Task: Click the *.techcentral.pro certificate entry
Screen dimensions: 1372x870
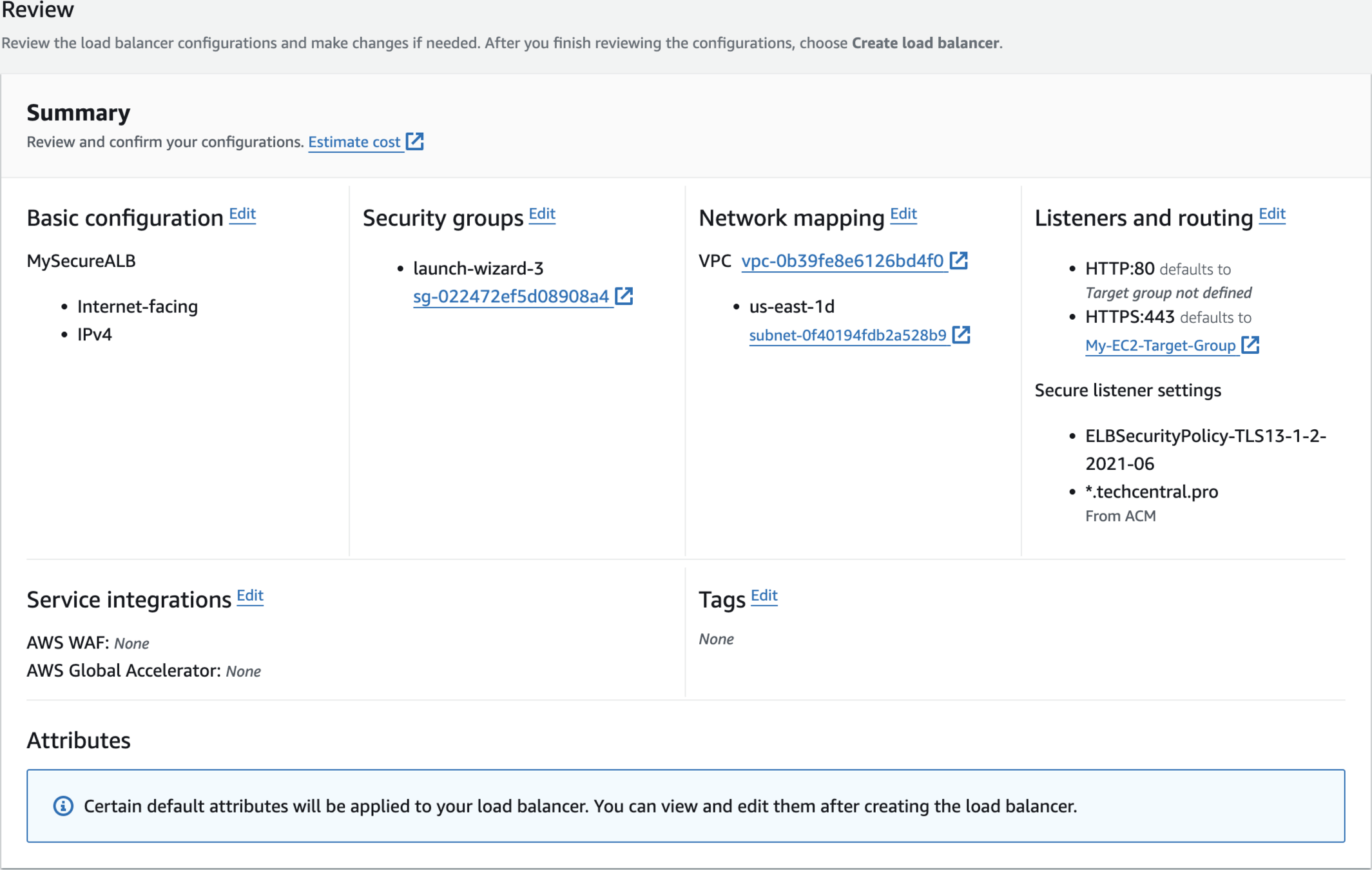Action: (1151, 492)
